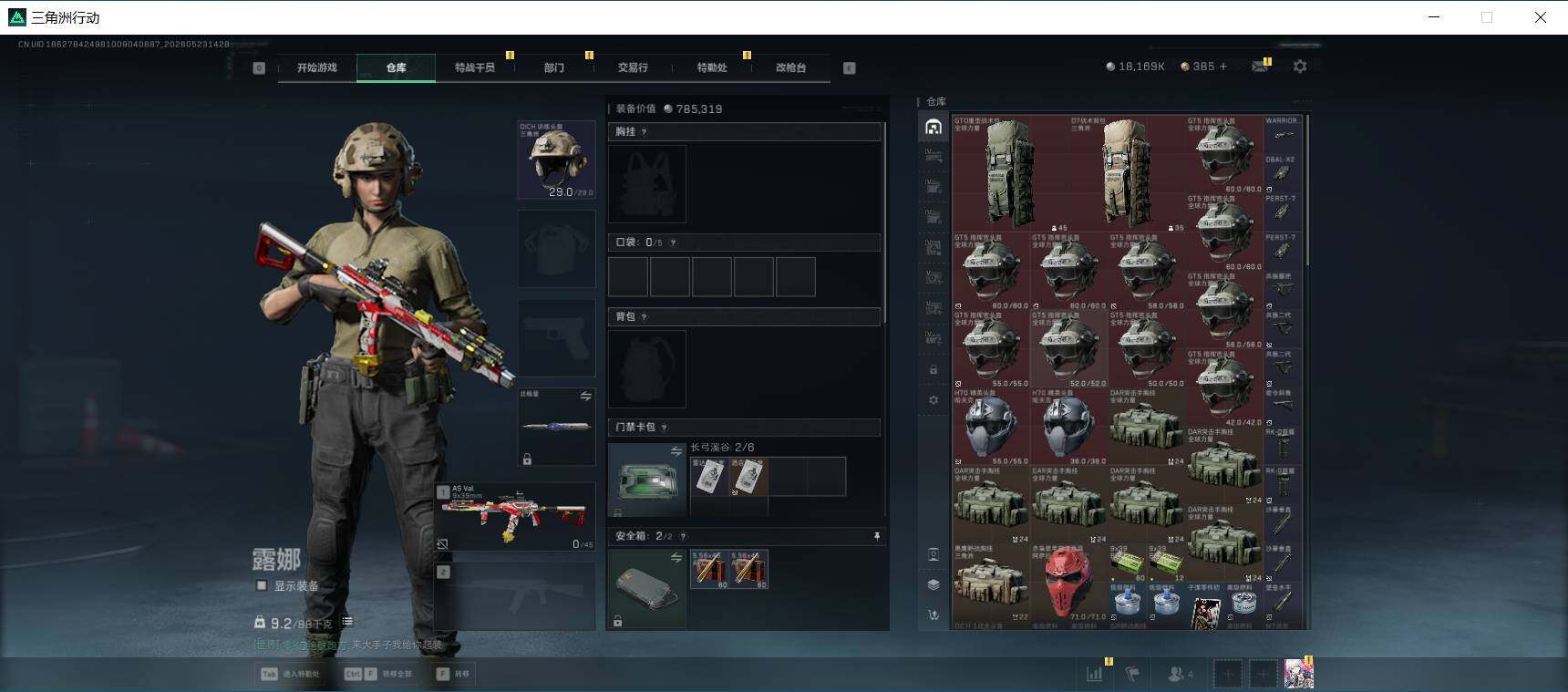Select the empty chest rig slot under 胸挂
Image resolution: width=1568 pixels, height=692 pixels.
(x=647, y=184)
